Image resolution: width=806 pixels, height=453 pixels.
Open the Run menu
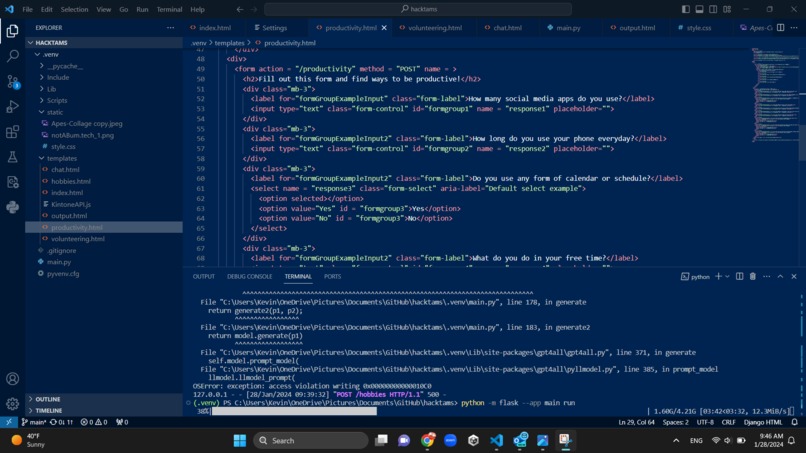142,9
